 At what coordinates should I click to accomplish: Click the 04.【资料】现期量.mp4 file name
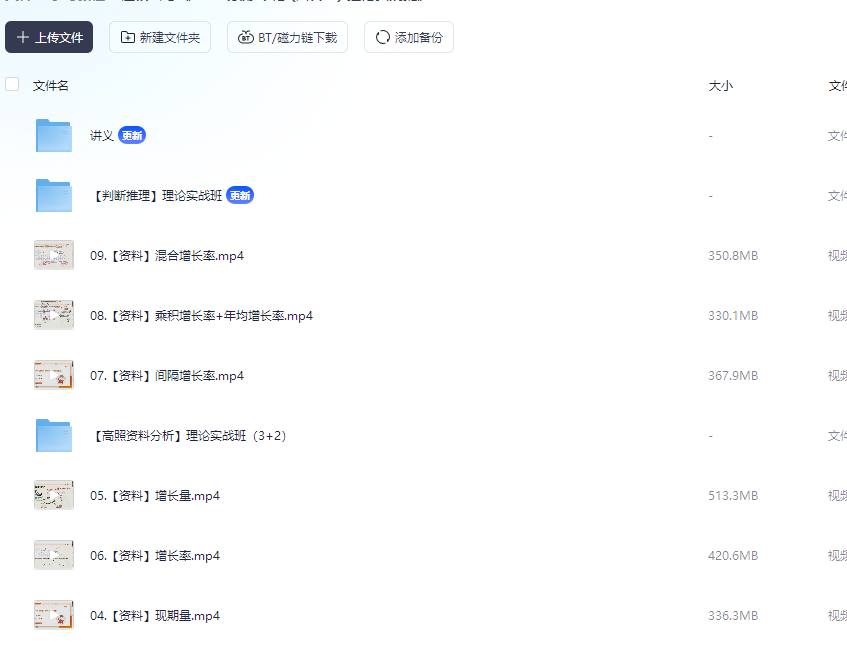[155, 615]
